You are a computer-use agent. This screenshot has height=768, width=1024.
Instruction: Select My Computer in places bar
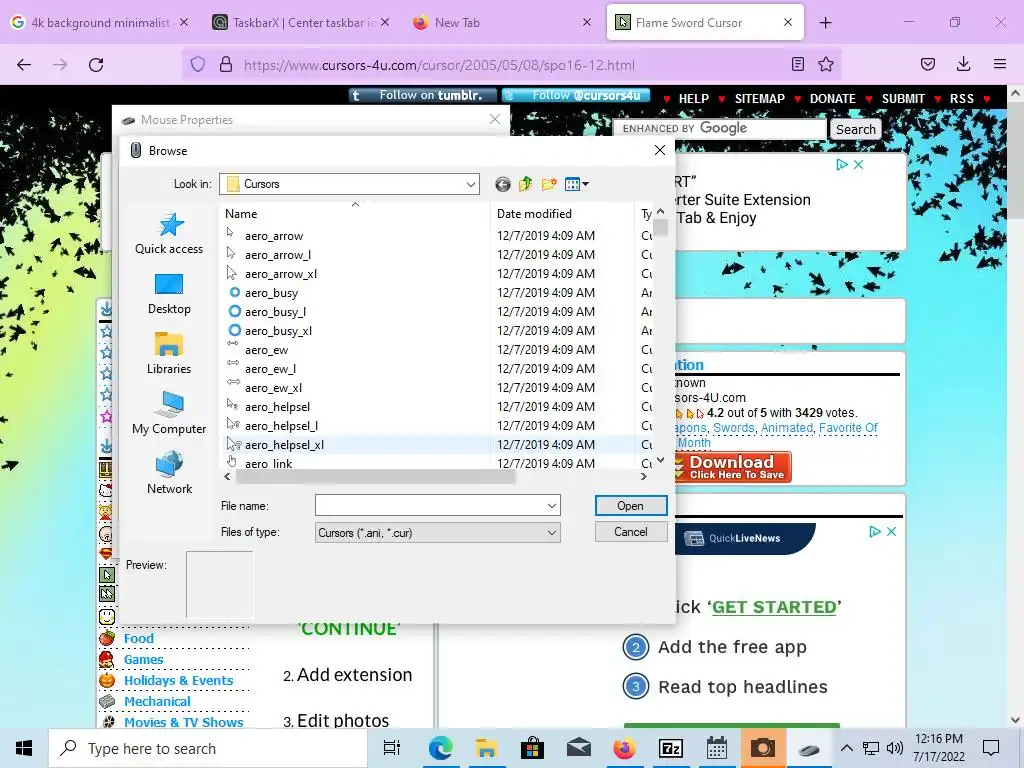click(169, 414)
